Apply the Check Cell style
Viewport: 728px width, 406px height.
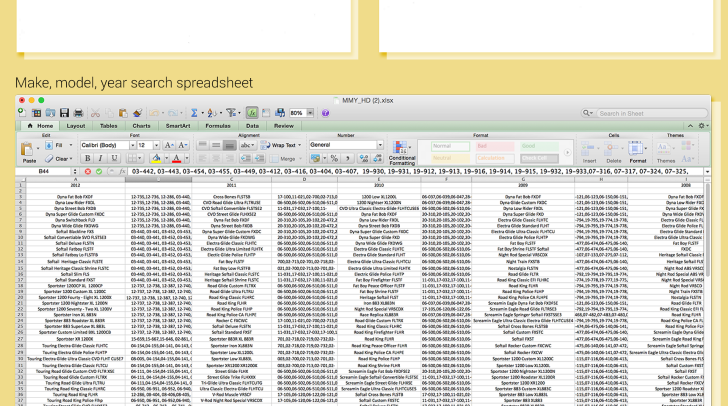[x=540, y=158]
